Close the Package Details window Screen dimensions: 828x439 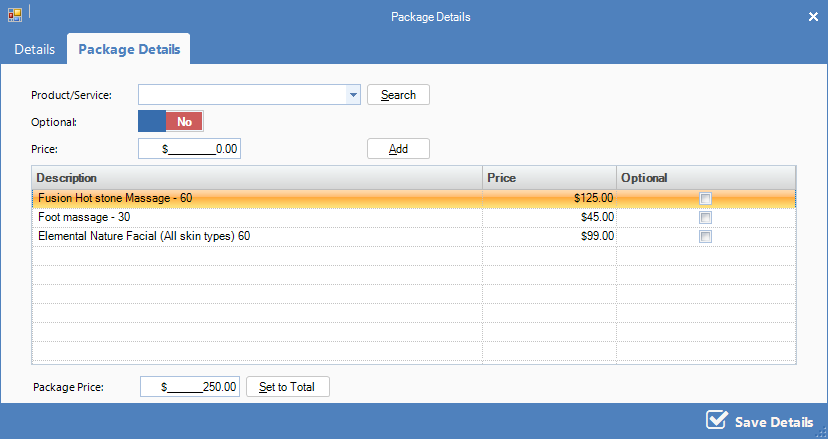click(x=812, y=16)
